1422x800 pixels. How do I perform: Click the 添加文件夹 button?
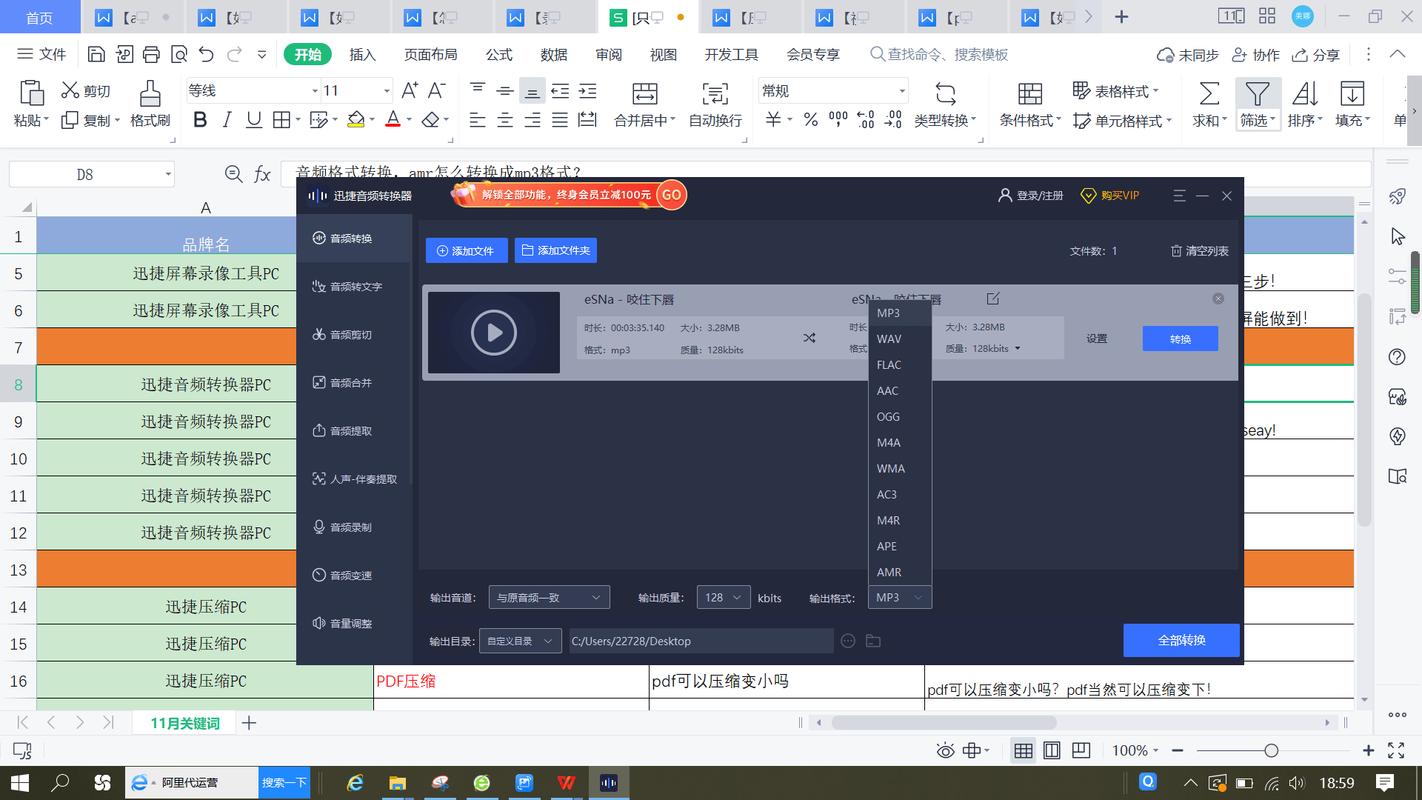pyautogui.click(x=556, y=250)
